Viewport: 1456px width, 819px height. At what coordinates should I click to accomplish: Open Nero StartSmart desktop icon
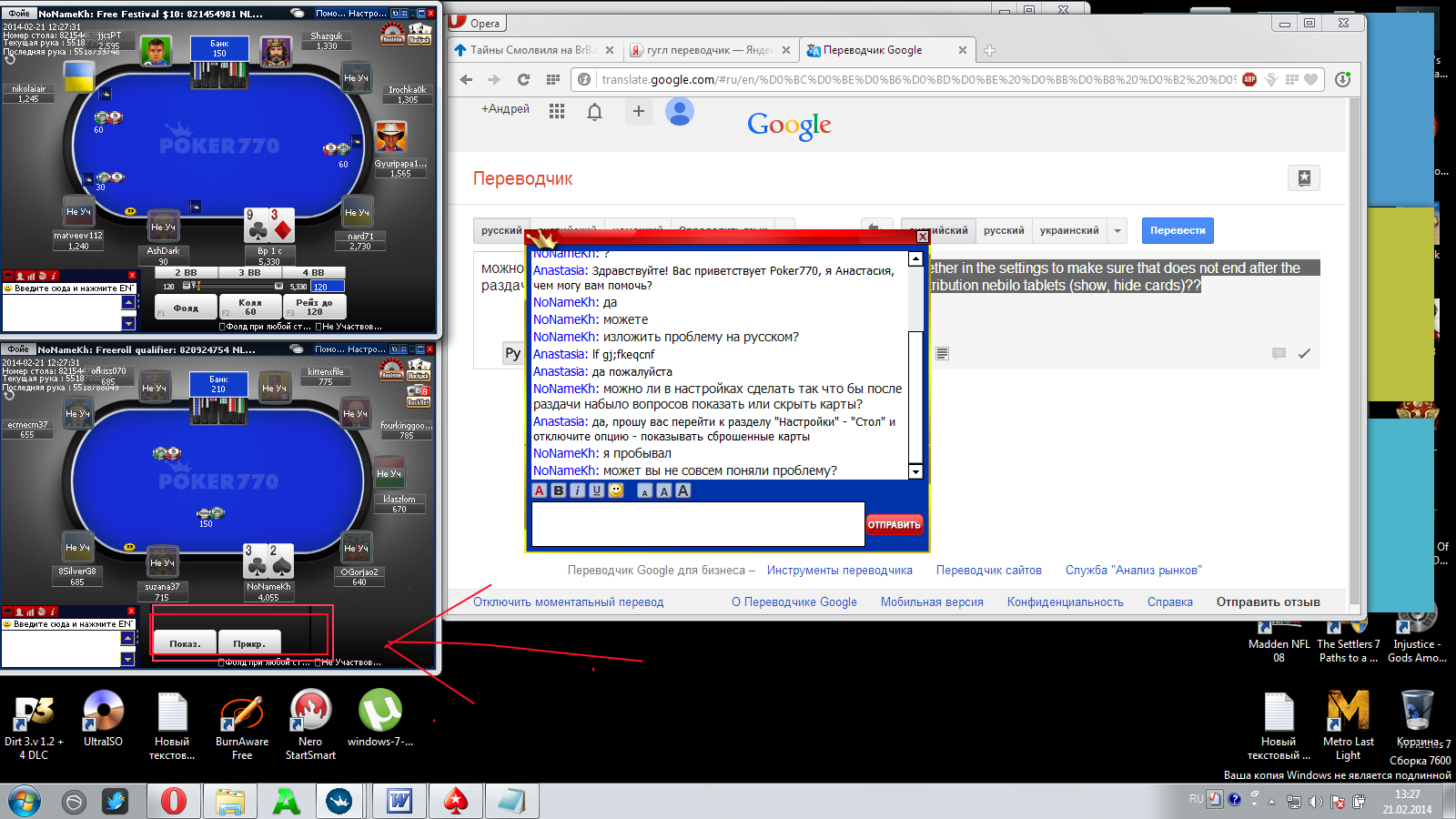pos(310,724)
